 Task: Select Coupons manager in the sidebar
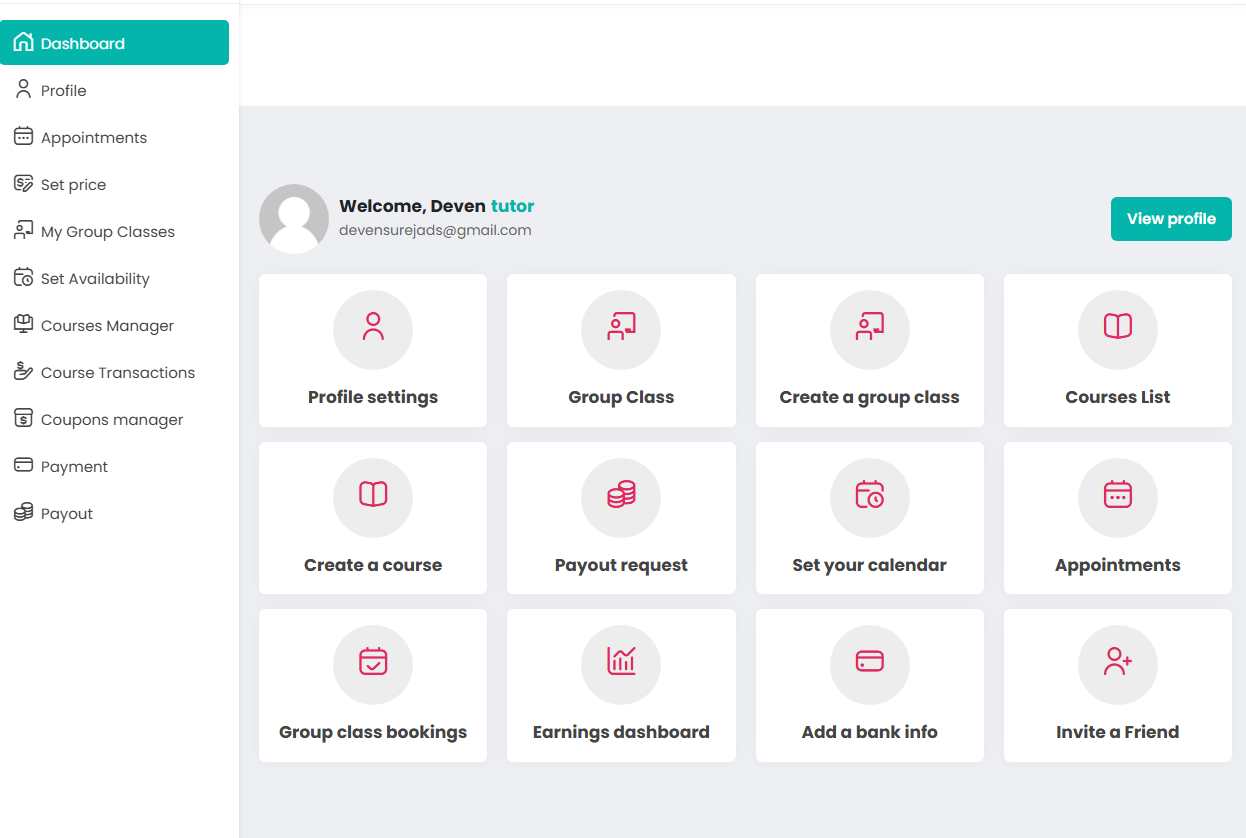point(115,419)
